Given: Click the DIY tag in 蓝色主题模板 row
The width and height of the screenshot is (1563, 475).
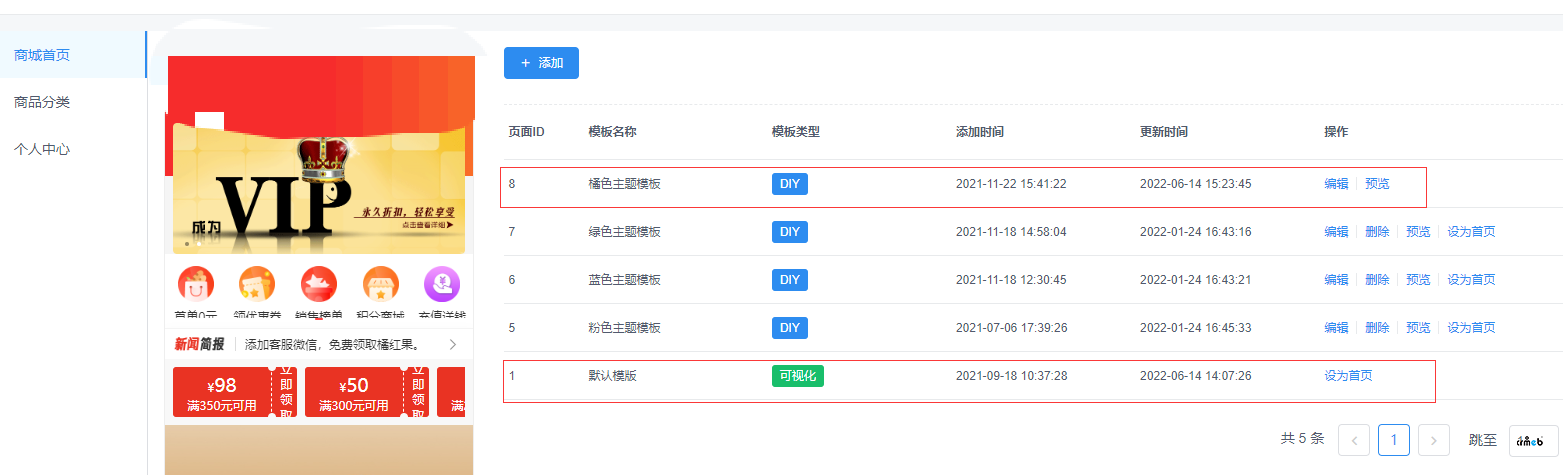Looking at the screenshot, I should pyautogui.click(x=790, y=280).
